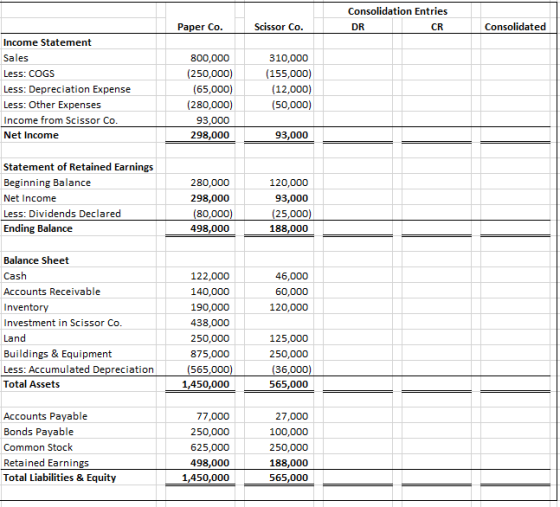
Task: Select the Retained Earnings balance sheet label
Action: point(46,463)
